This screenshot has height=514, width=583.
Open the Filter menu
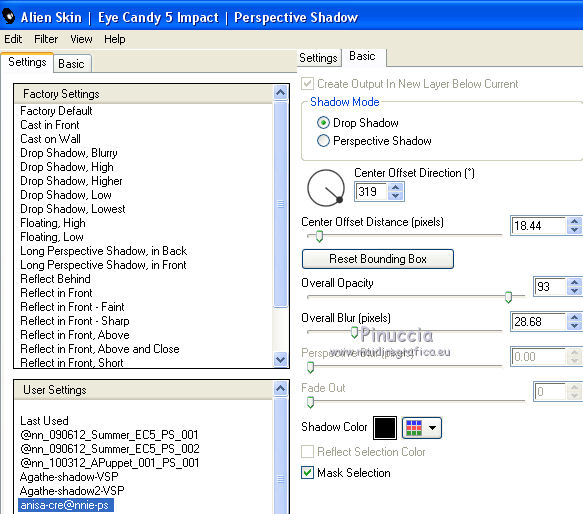pos(46,39)
